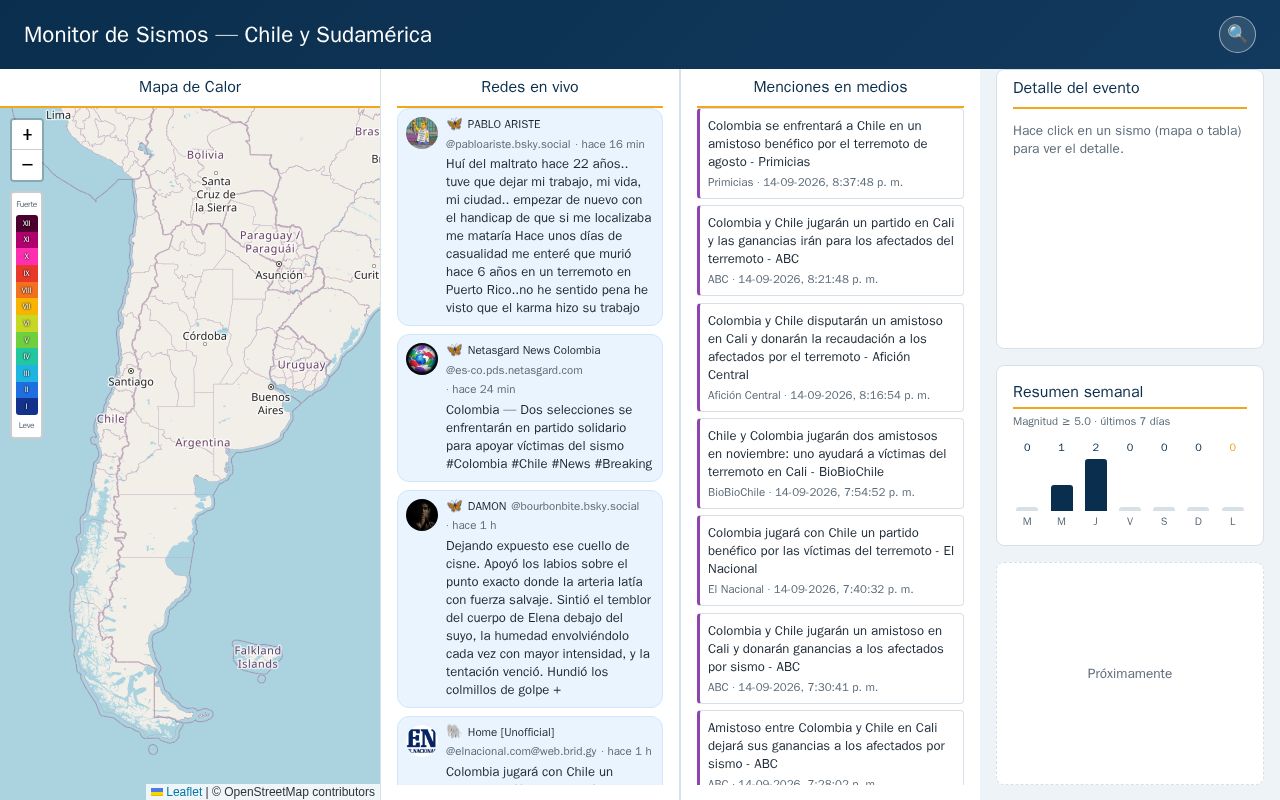The image size is (1280, 800).
Task: Select intensity I swatch in the legend
Action: [27, 406]
